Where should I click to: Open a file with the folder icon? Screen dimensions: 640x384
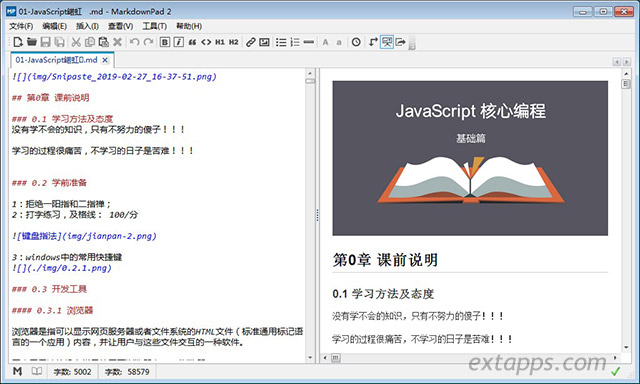[x=31, y=42]
